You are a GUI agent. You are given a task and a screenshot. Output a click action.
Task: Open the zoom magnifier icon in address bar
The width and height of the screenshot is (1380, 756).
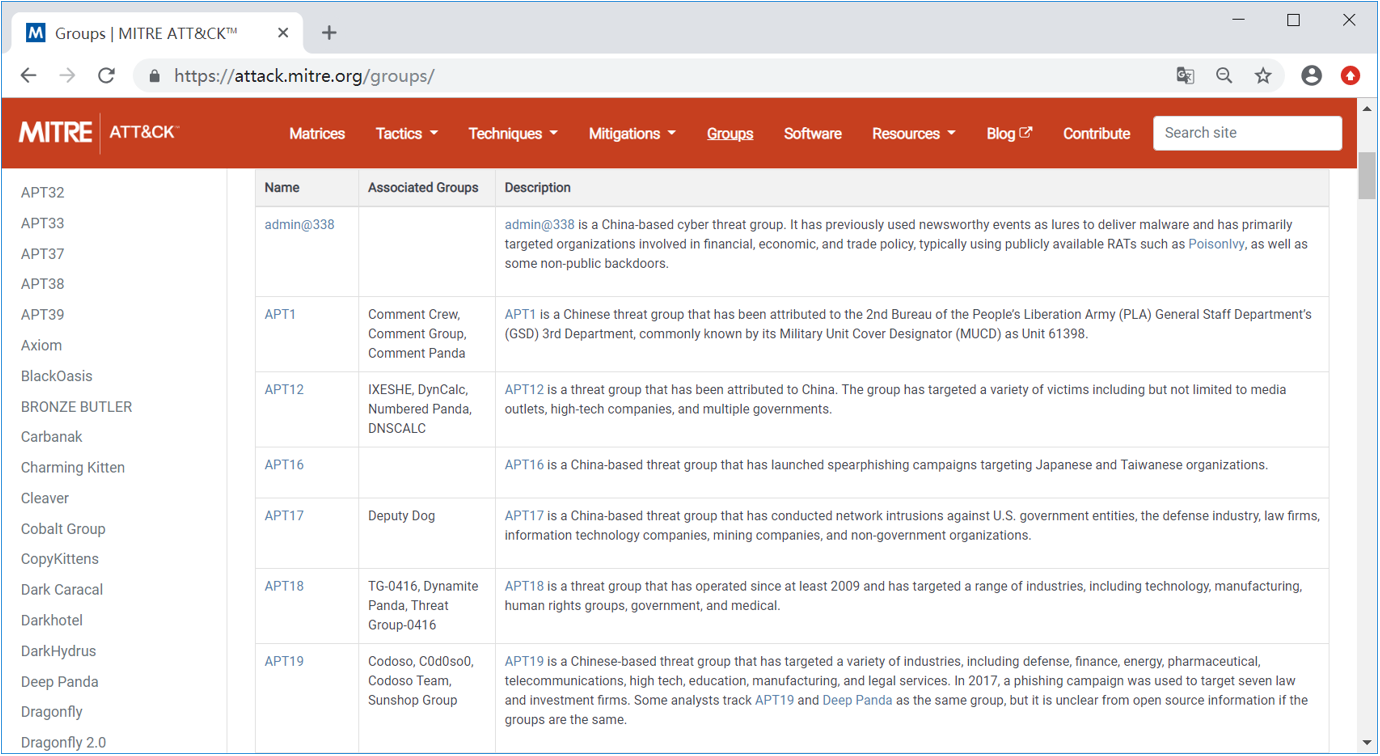tap(1224, 76)
